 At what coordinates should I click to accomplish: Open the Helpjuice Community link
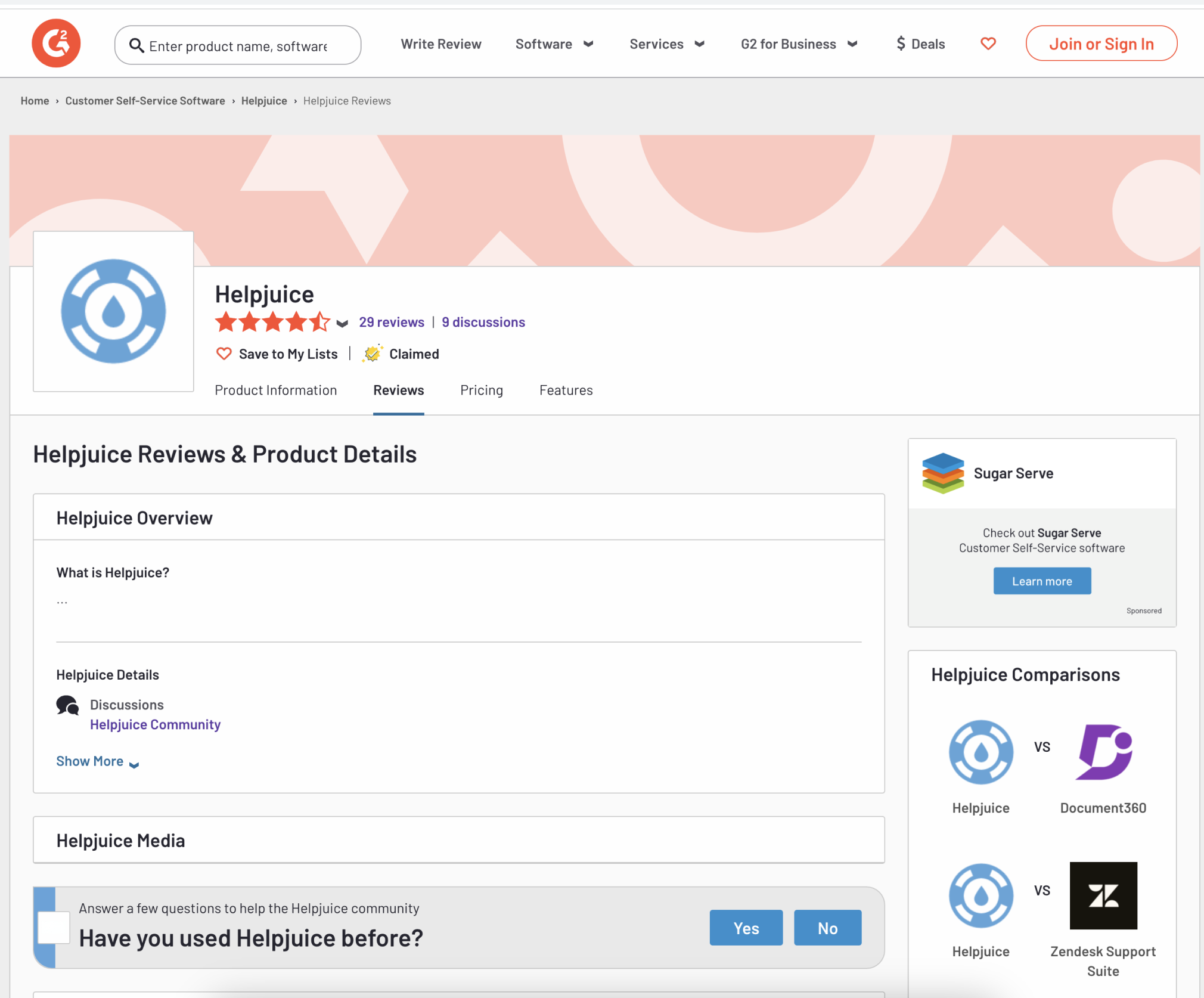[155, 725]
